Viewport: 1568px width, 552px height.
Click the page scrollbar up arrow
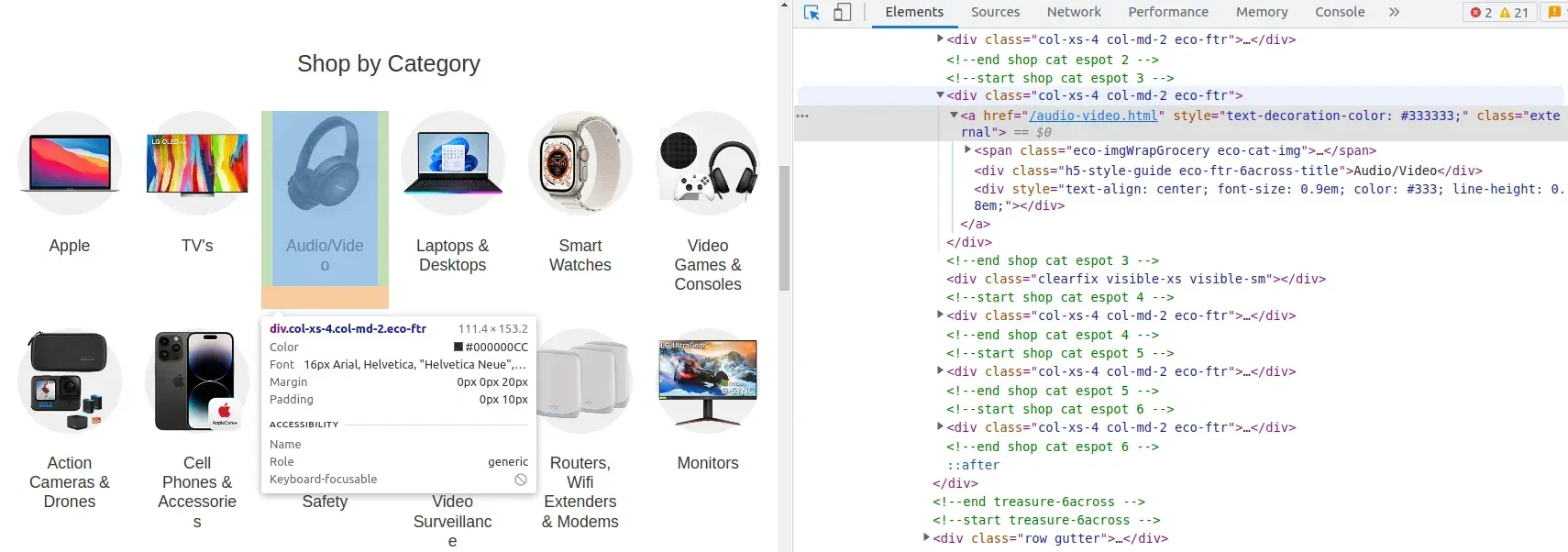coord(784,5)
